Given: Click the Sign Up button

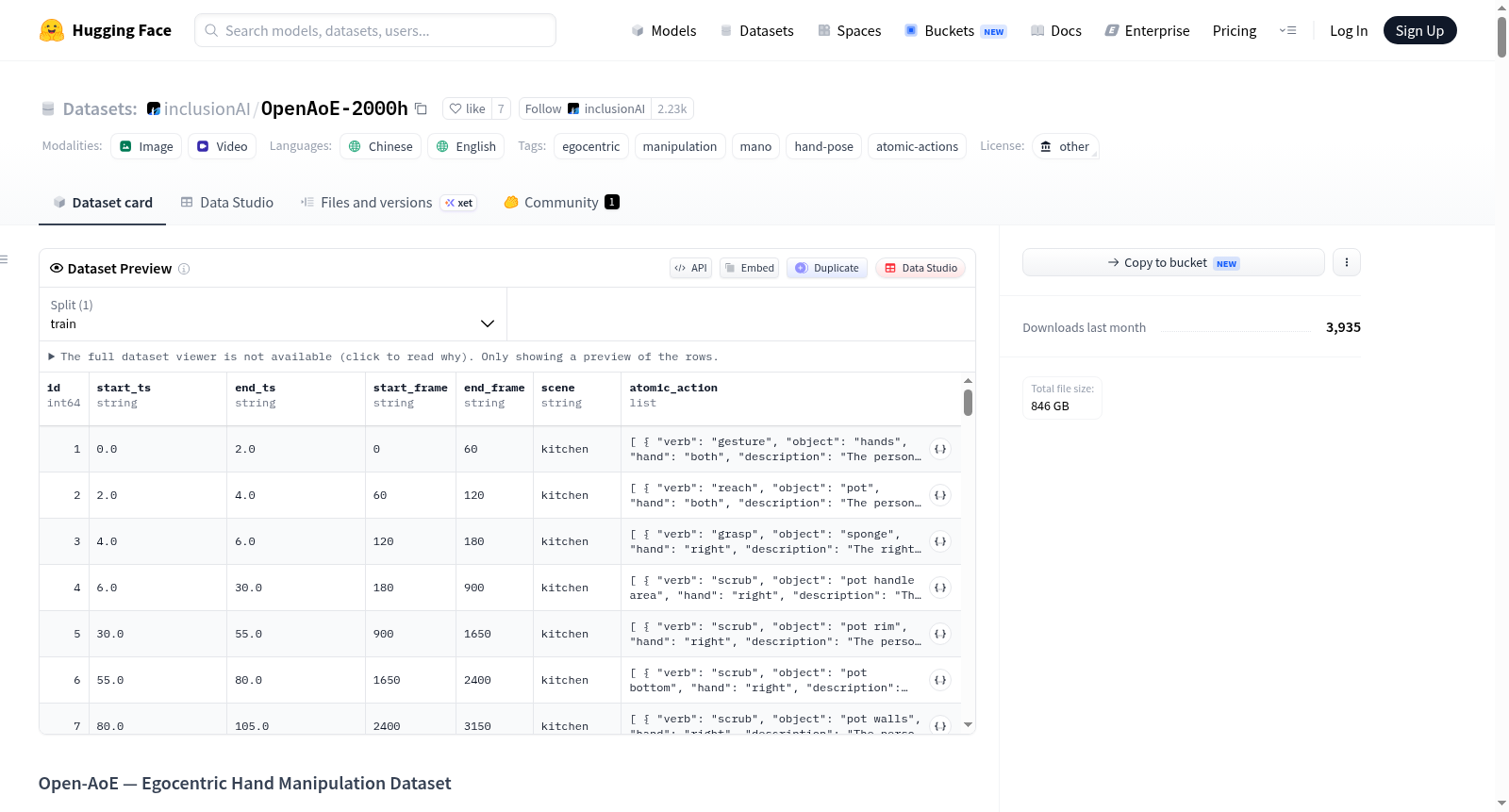Looking at the screenshot, I should [1419, 30].
